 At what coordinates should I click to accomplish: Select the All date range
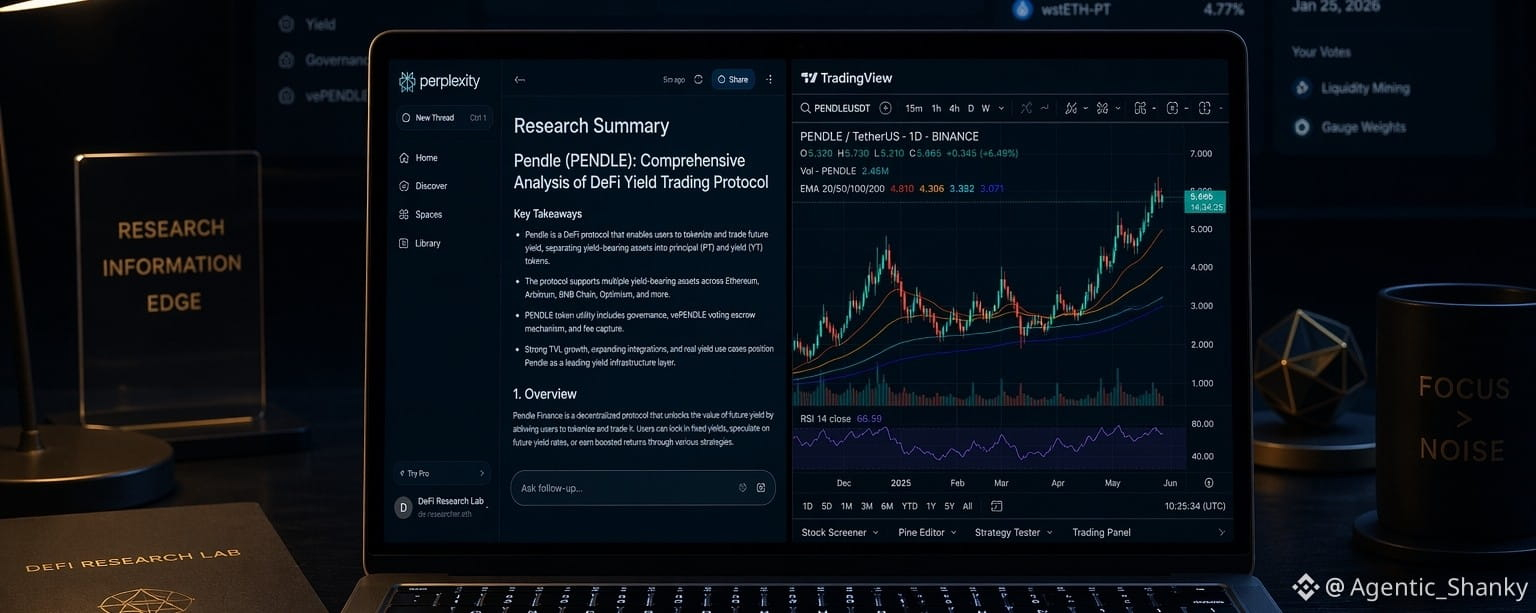[x=967, y=506]
